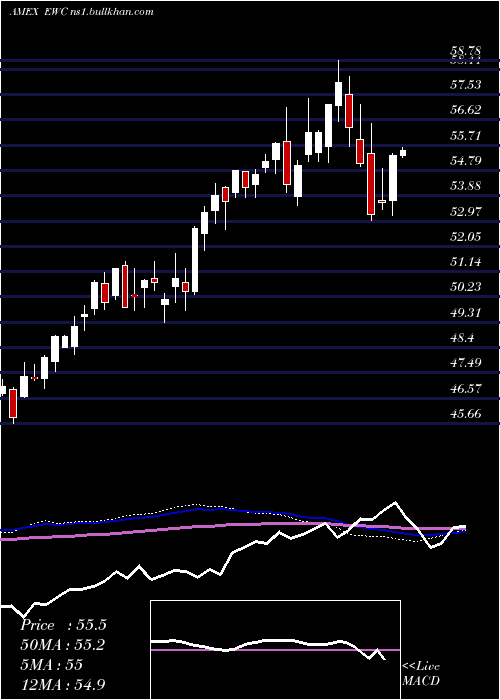Click the 48.4 price axis label

point(463,338)
